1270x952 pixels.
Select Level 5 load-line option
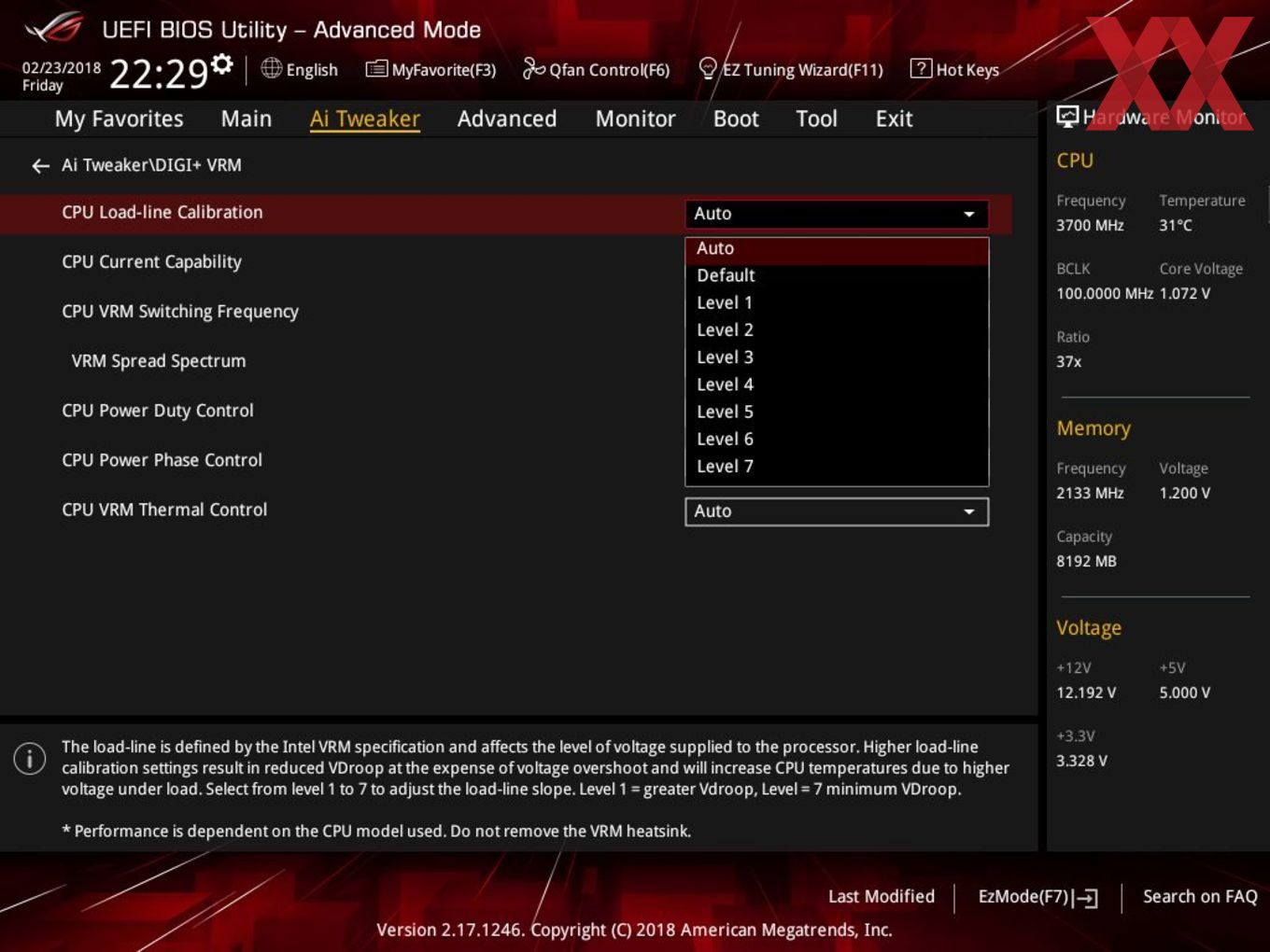(837, 412)
